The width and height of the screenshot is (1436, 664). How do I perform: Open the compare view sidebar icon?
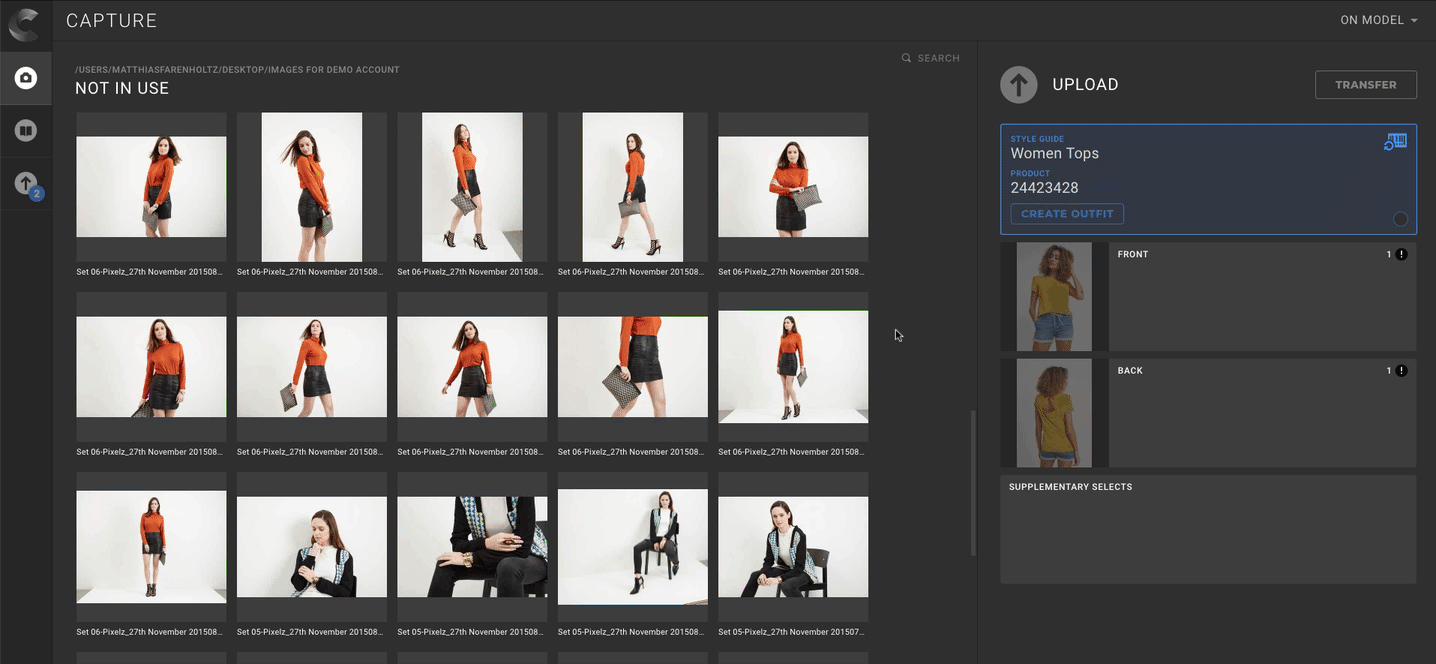click(26, 131)
